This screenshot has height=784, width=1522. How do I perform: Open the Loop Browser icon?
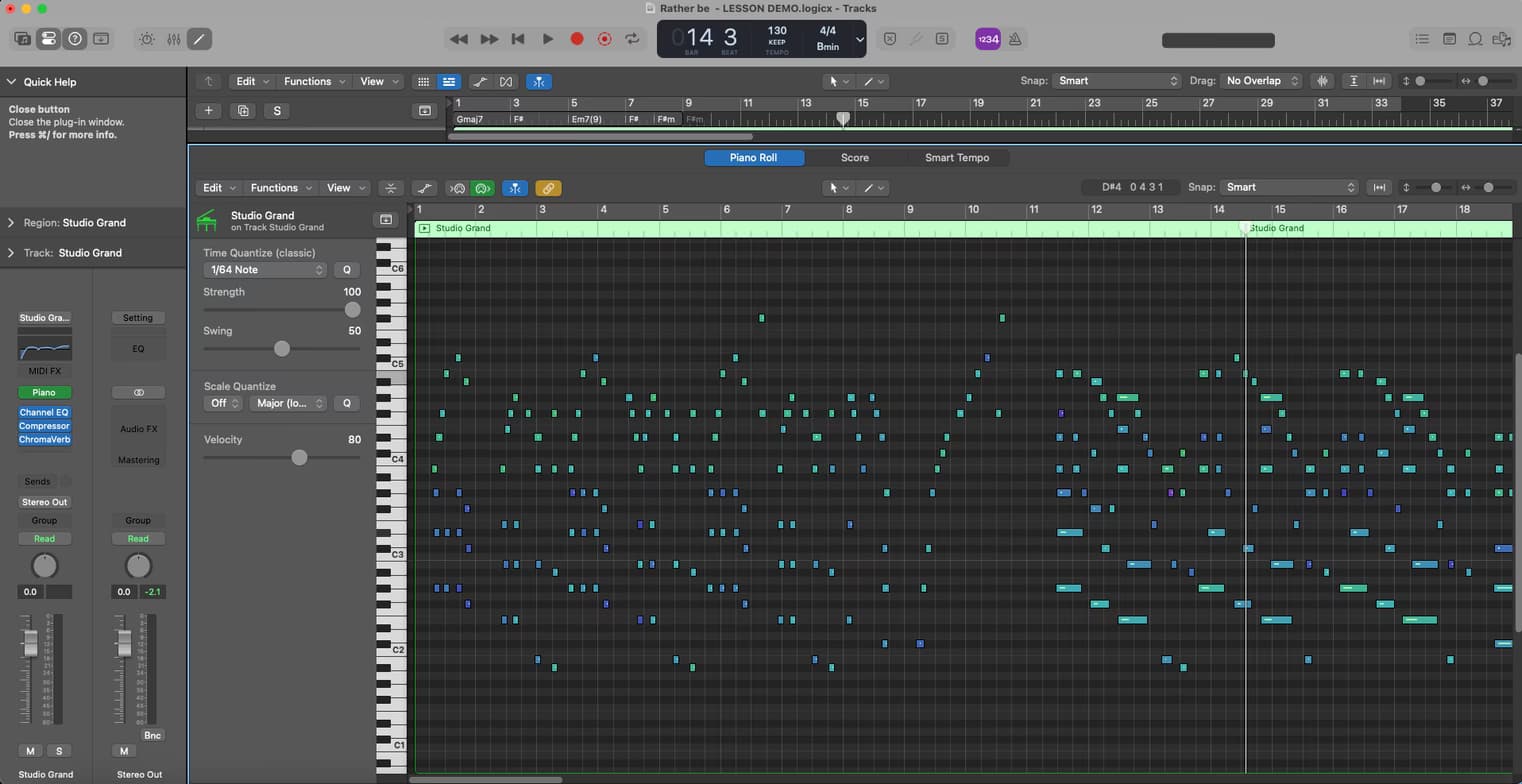coord(1475,39)
